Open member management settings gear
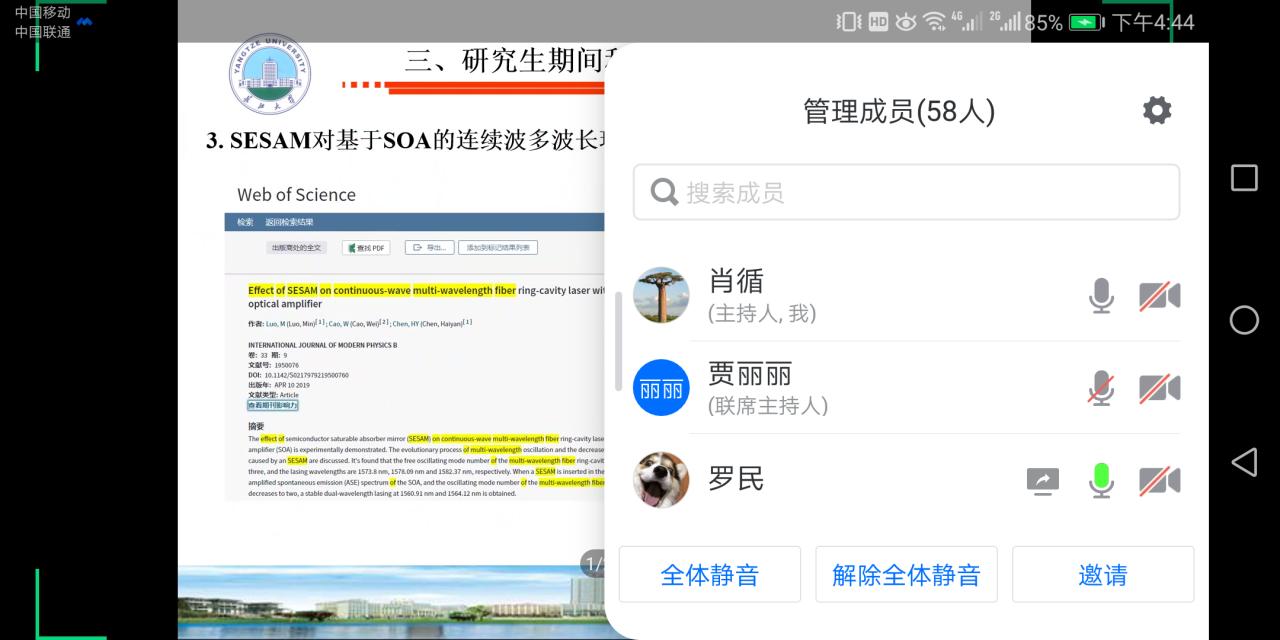1280x640 pixels. (x=1157, y=110)
